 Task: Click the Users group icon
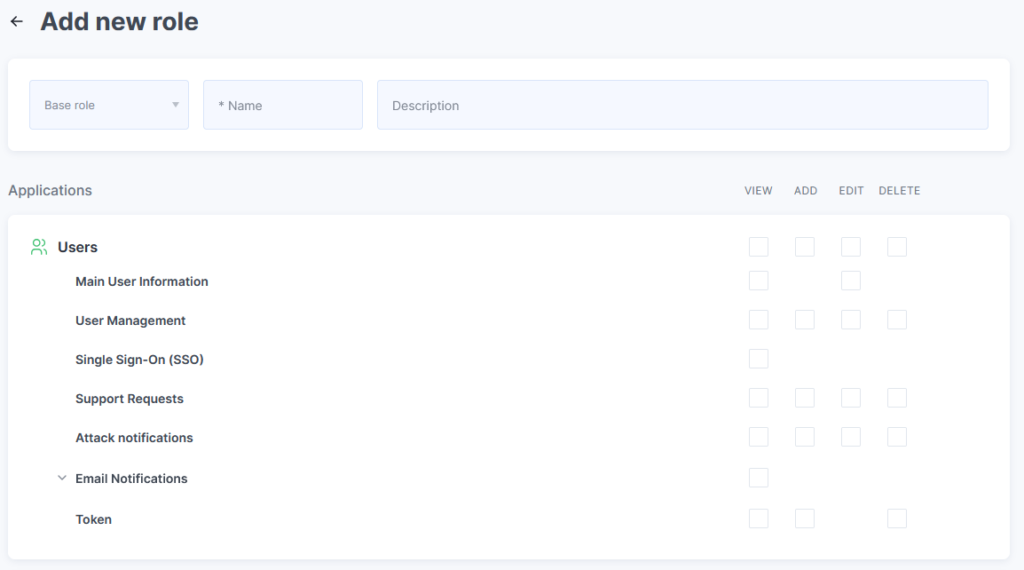(39, 247)
